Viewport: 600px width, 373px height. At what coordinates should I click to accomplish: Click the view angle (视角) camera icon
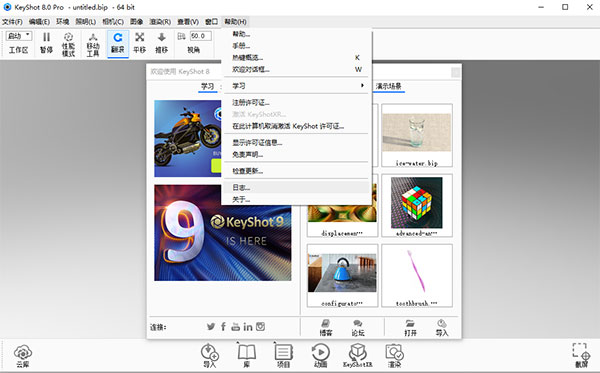pyautogui.click(x=181, y=36)
